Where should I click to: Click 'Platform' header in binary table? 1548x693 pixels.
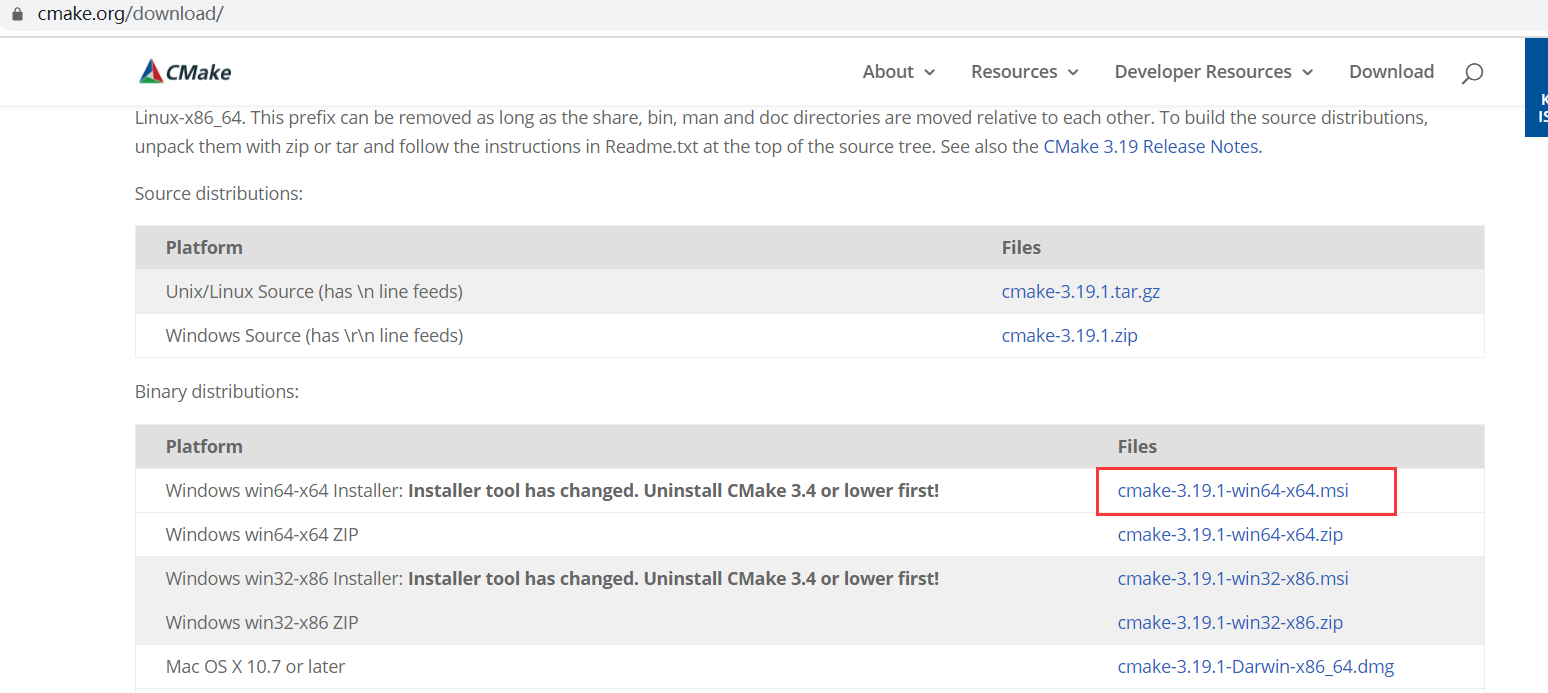click(x=204, y=447)
